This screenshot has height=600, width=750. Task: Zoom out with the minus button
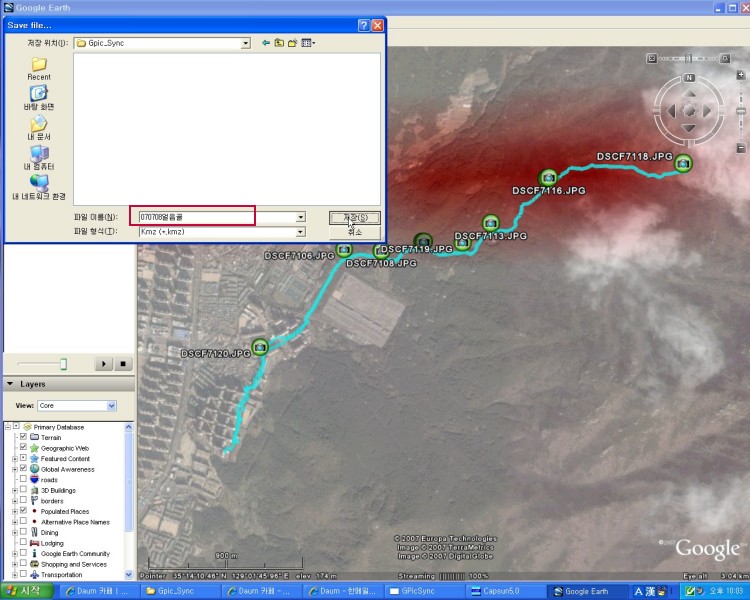[740, 148]
